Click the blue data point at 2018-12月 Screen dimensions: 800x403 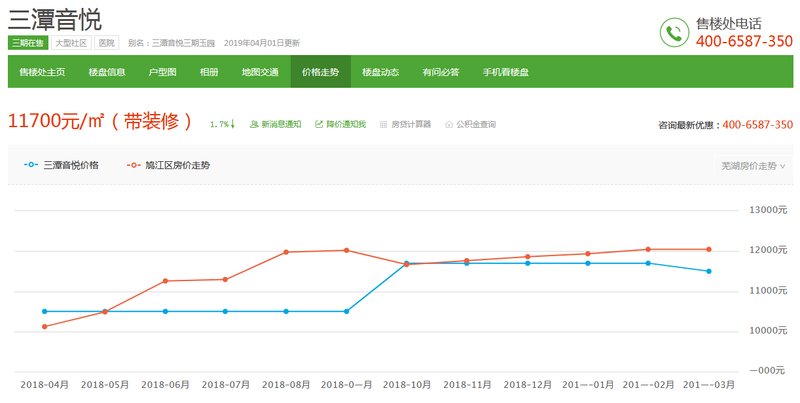point(528,263)
